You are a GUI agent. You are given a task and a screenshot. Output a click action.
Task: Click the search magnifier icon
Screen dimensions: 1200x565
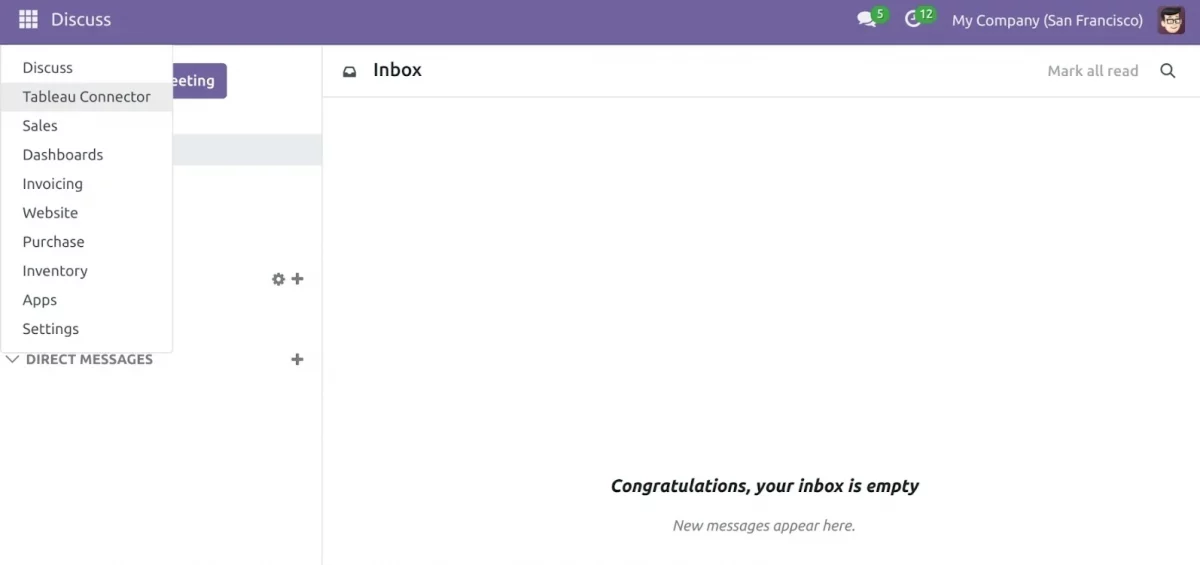coord(1167,71)
